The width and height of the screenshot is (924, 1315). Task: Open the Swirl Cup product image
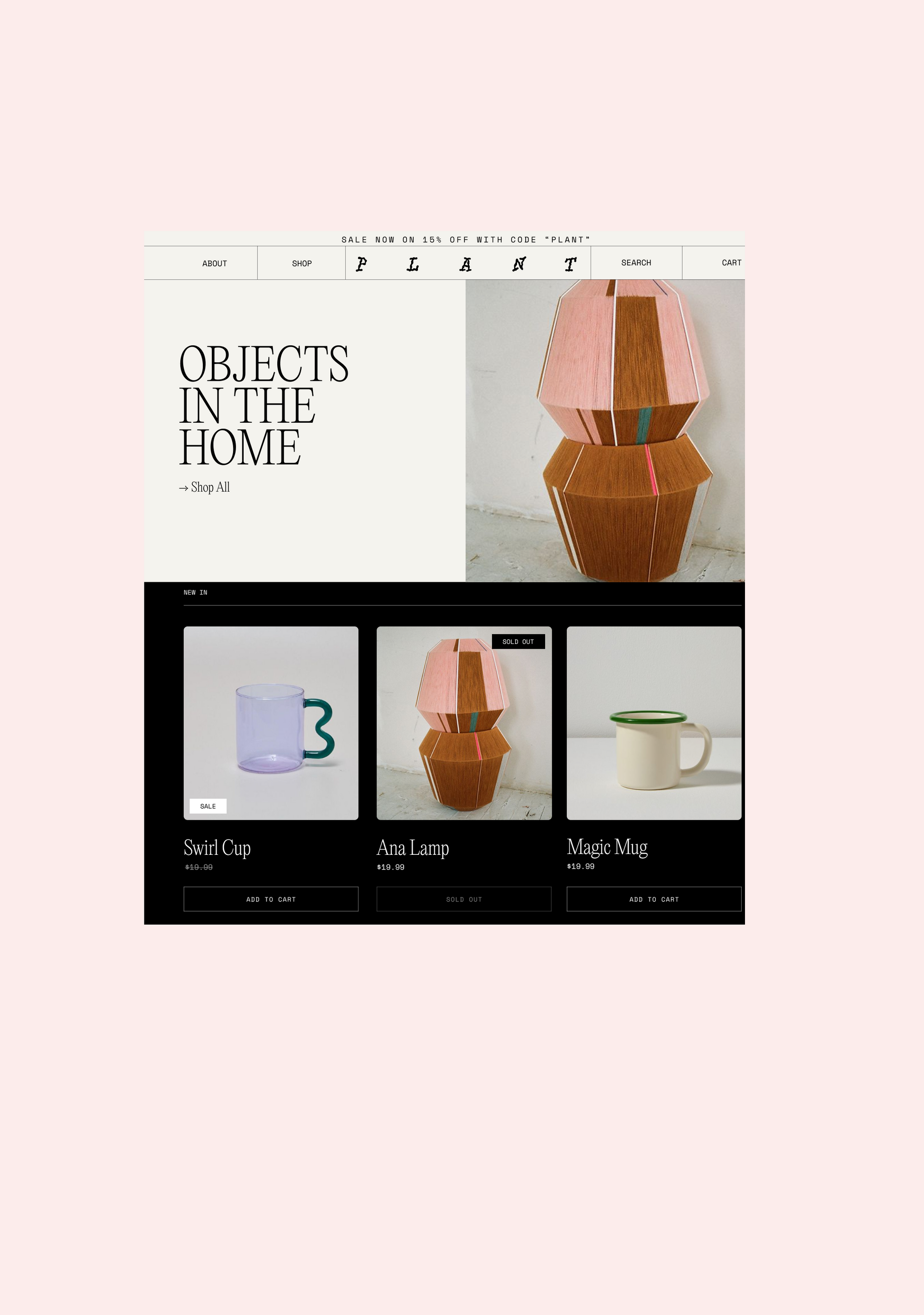271,723
